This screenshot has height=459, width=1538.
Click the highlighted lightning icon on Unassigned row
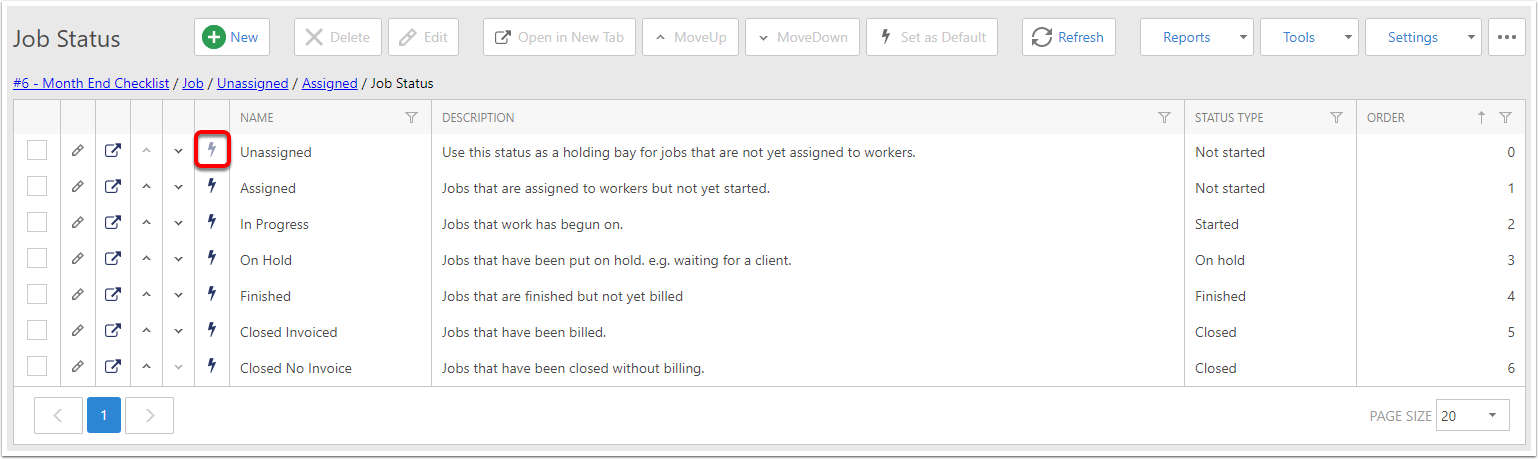(x=212, y=151)
